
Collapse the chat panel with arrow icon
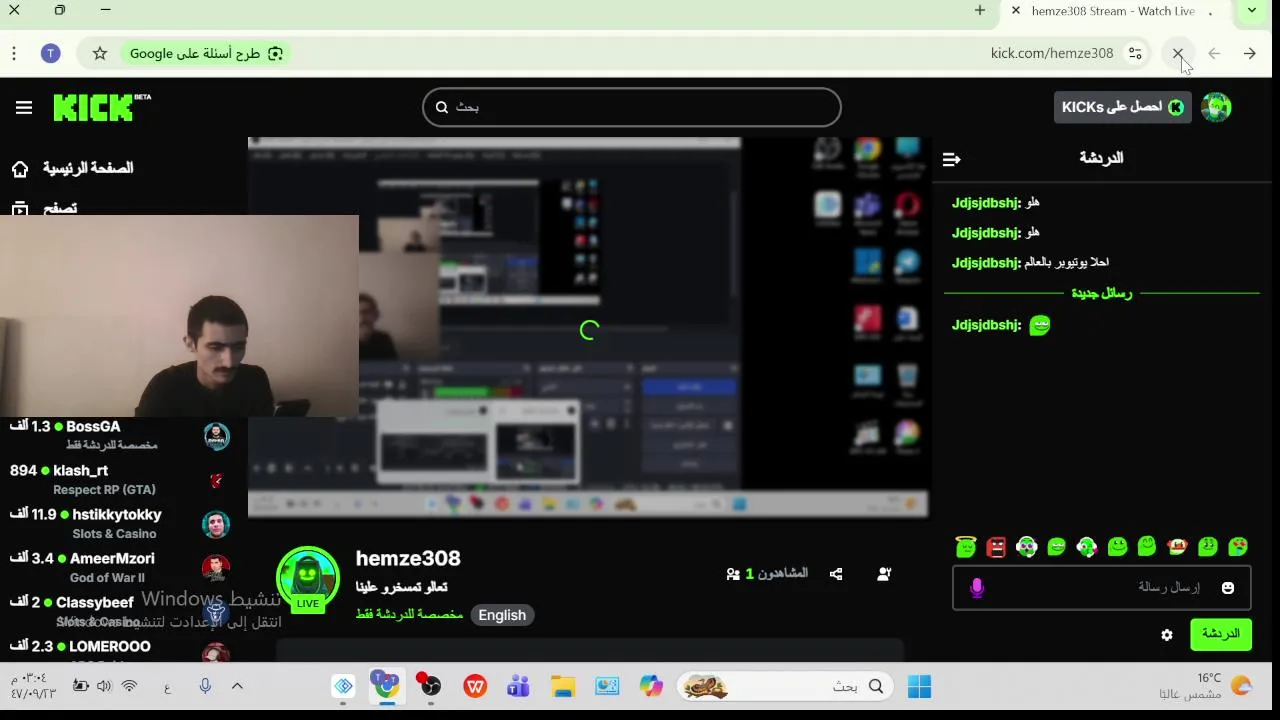951,159
